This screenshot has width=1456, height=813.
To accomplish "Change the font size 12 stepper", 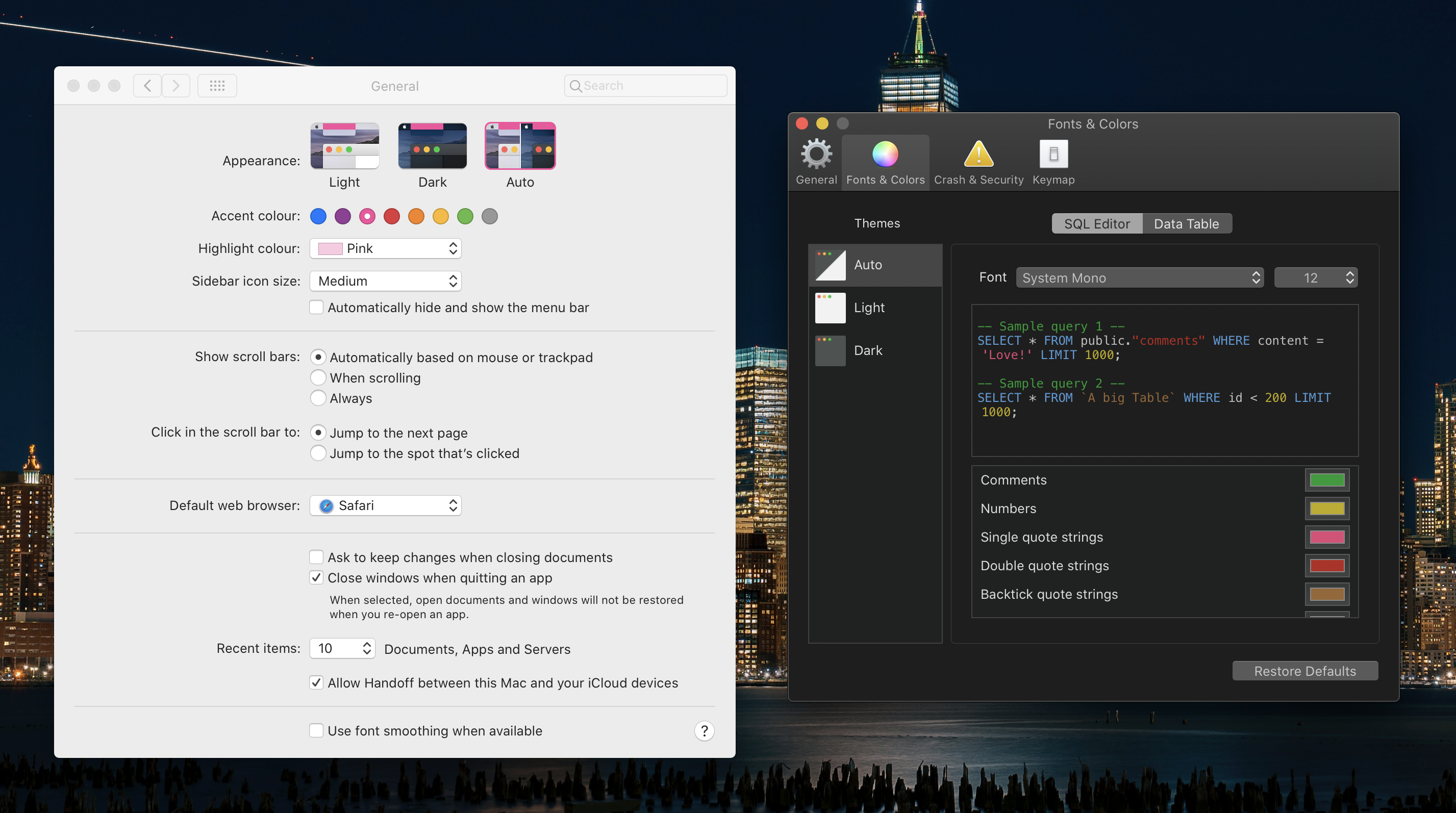I will (1316, 278).
